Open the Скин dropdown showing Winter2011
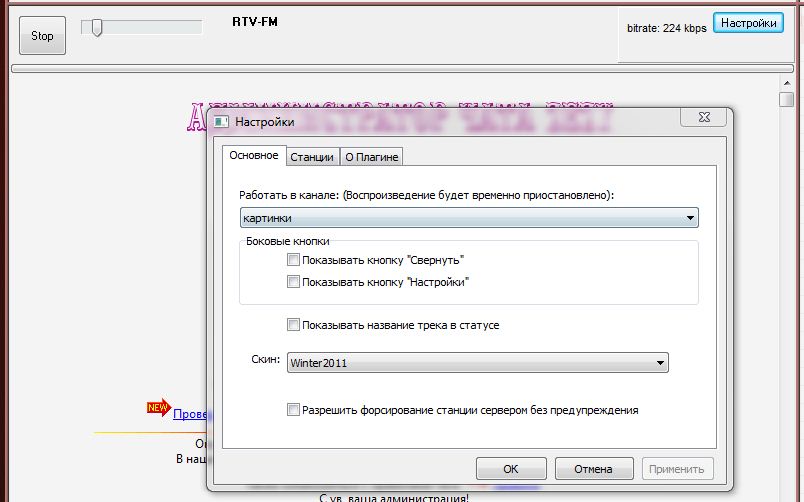 click(477, 363)
